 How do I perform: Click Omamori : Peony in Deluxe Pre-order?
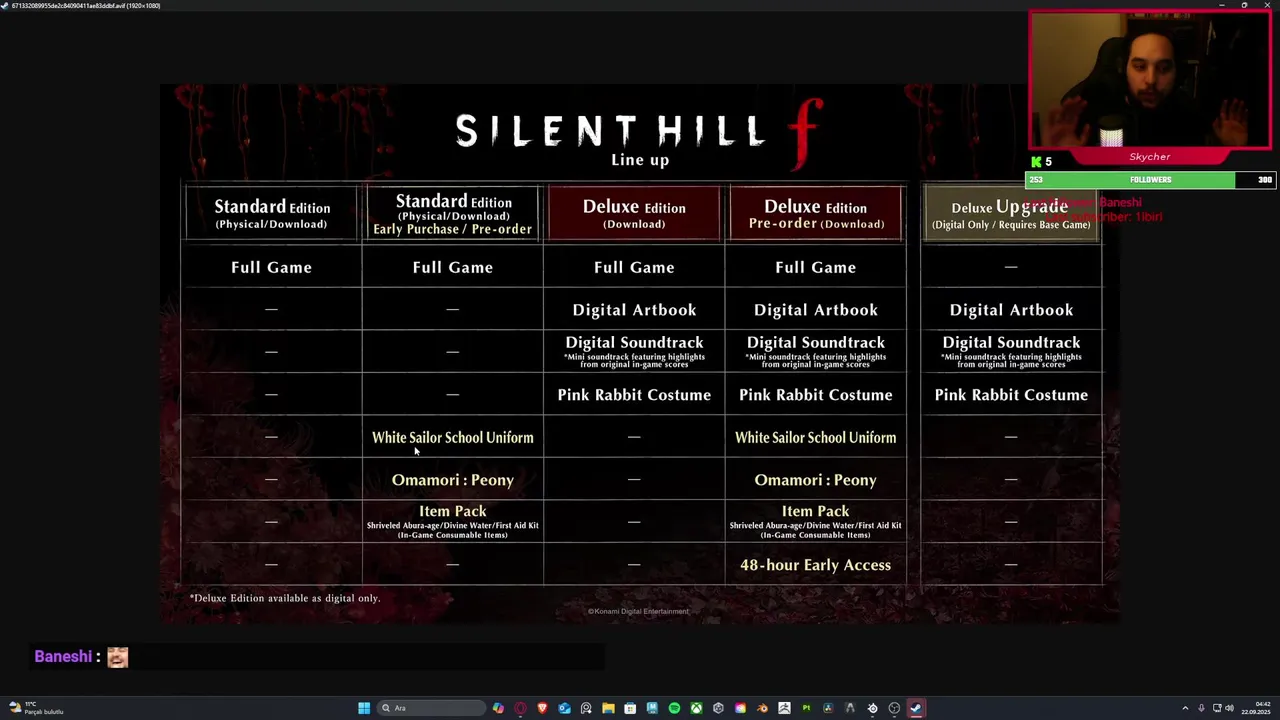tap(815, 480)
